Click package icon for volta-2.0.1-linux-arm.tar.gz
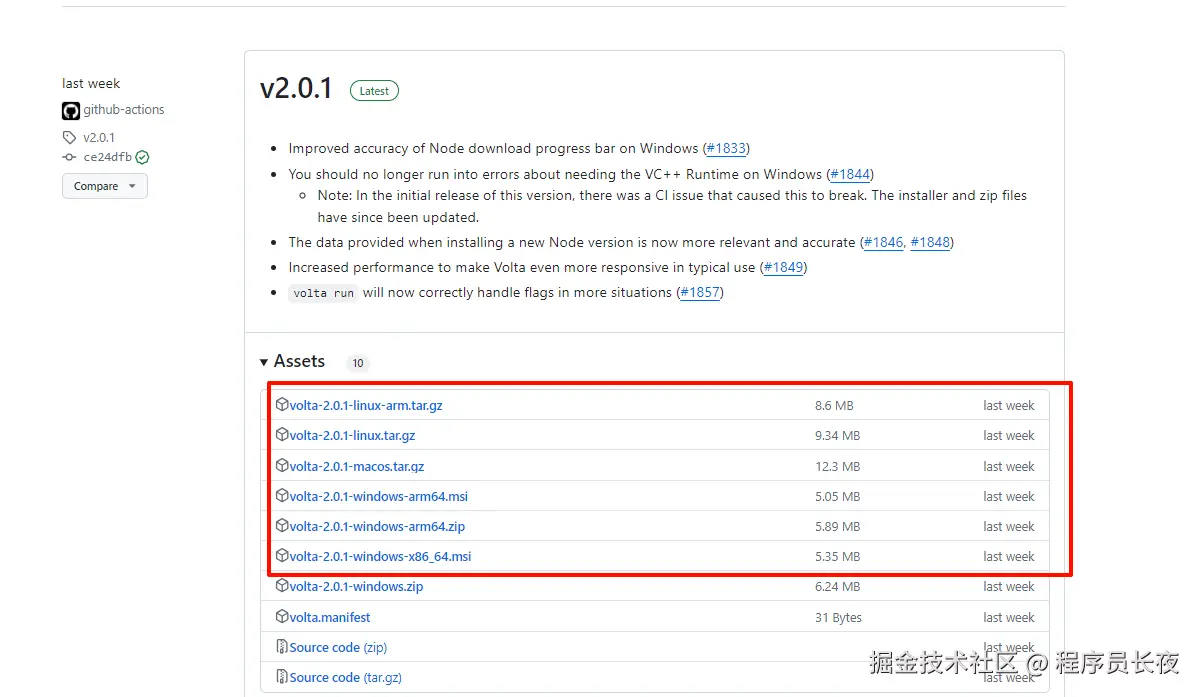Image resolution: width=1200 pixels, height=697 pixels. 282,405
